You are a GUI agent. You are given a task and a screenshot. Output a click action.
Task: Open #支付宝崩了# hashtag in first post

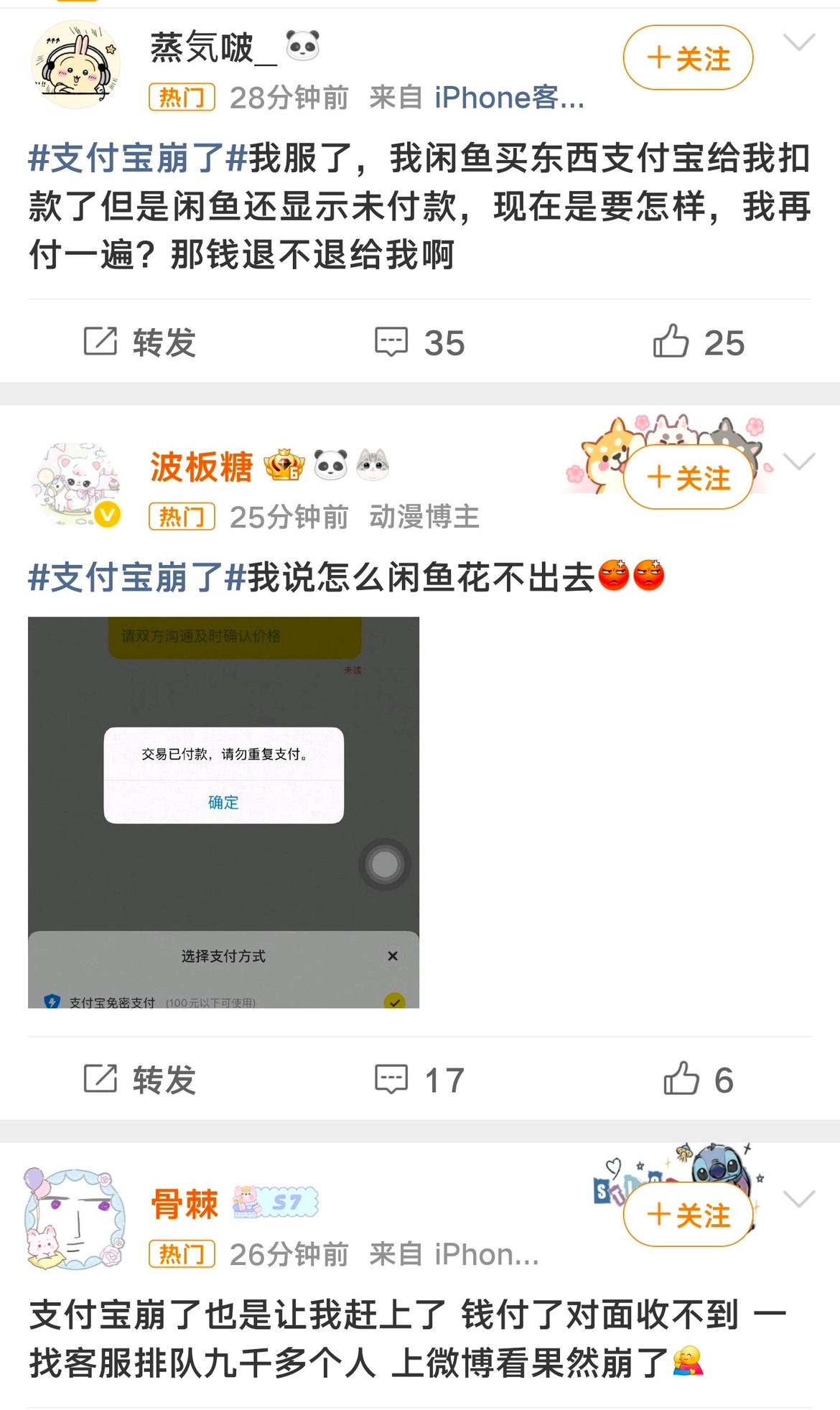tap(138, 158)
